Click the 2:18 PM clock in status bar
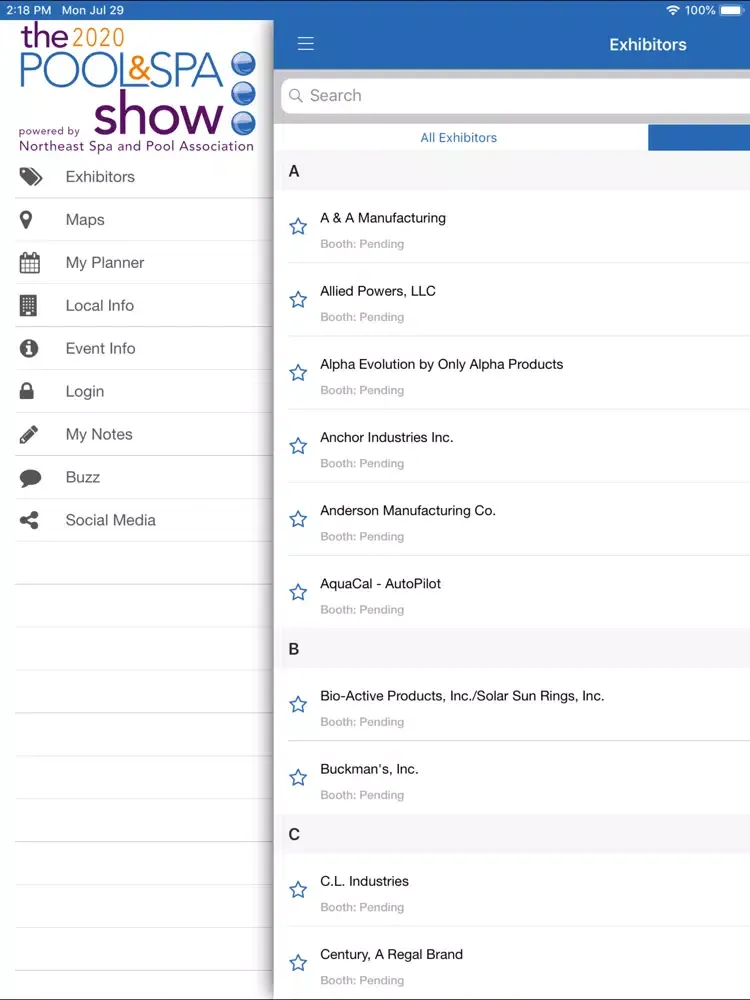Image resolution: width=750 pixels, height=1000 pixels. point(29,10)
